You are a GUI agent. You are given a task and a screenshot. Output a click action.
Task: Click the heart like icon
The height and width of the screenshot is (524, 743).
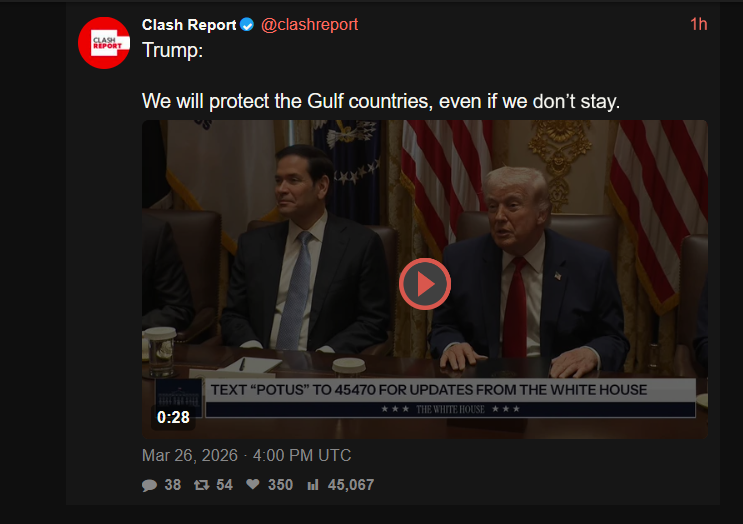[x=253, y=484]
